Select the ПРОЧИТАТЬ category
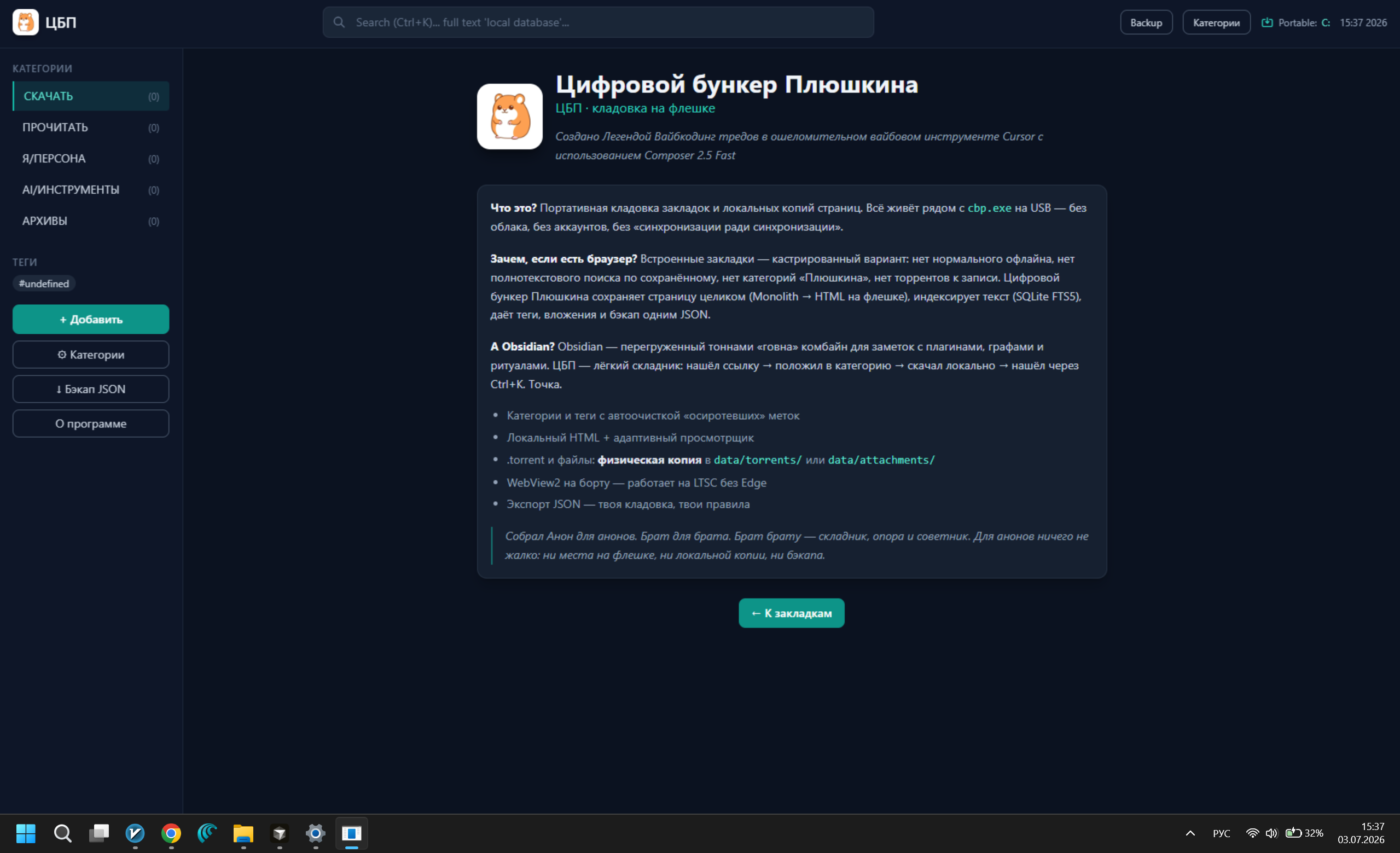This screenshot has height=853, width=1400. pyautogui.click(x=91, y=127)
